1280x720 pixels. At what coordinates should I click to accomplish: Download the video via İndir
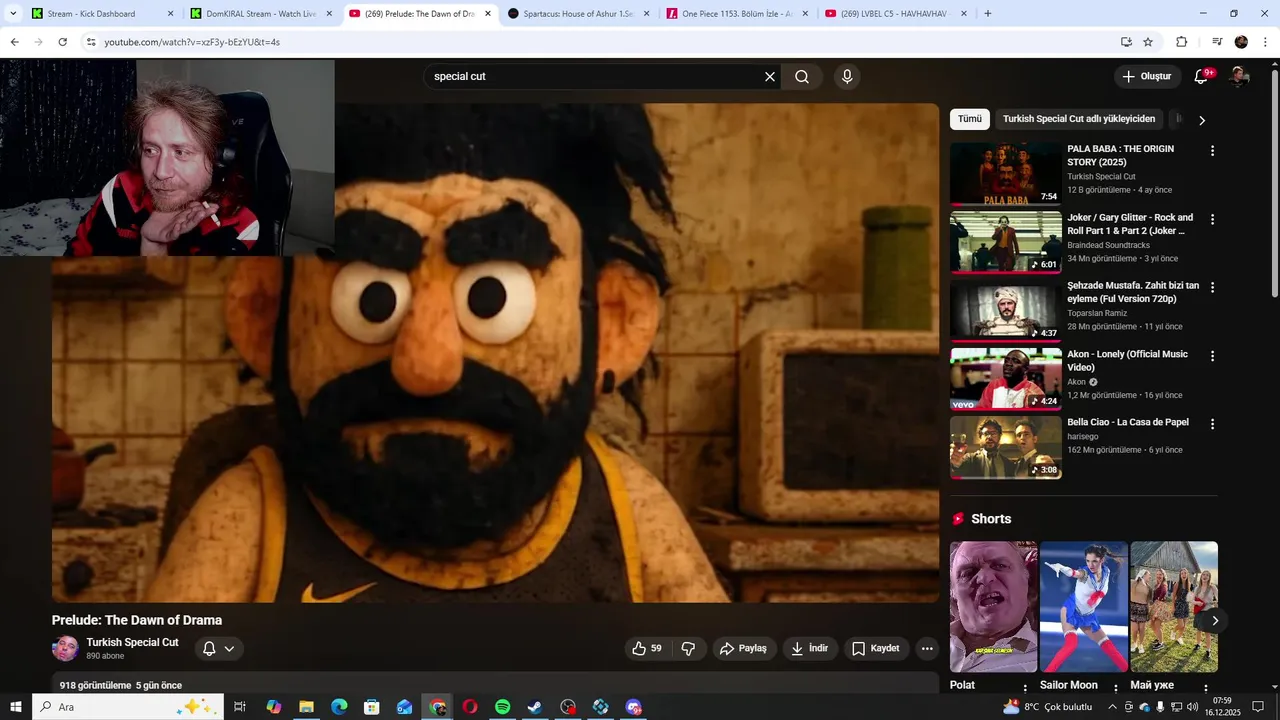[810, 648]
